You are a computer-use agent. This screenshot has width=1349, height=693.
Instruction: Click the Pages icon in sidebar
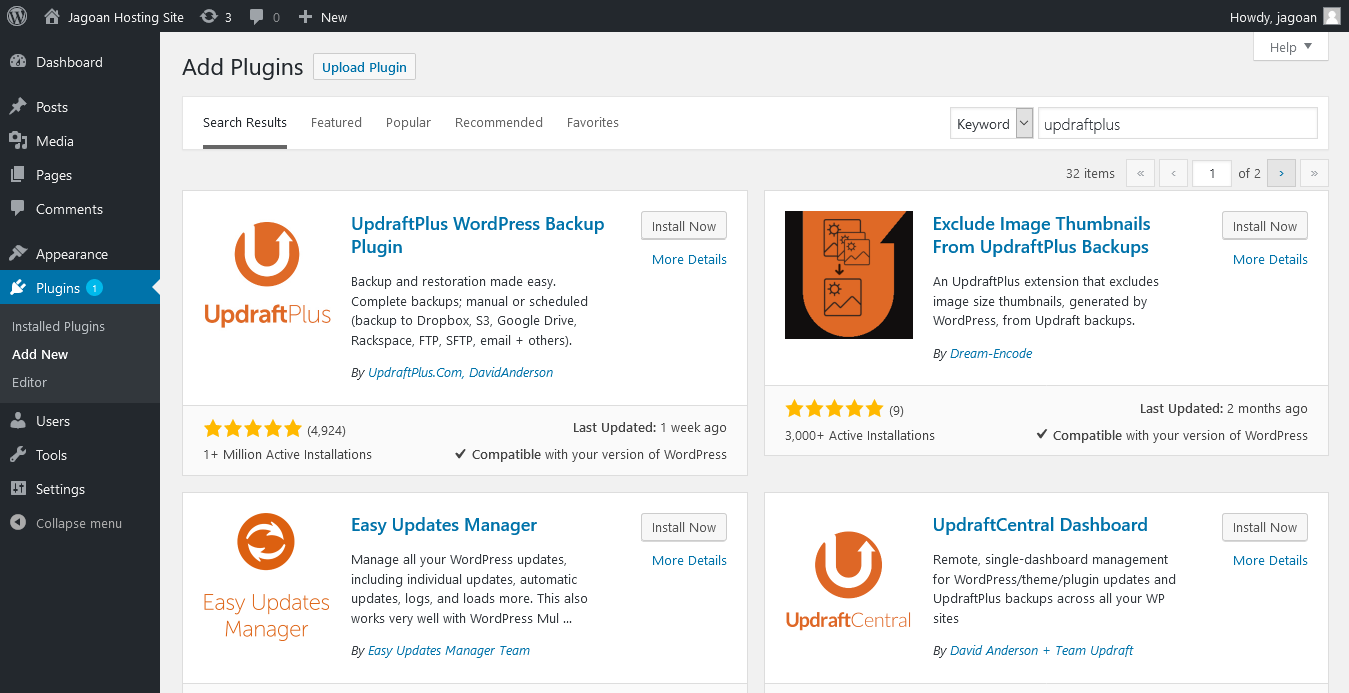pyautogui.click(x=18, y=175)
